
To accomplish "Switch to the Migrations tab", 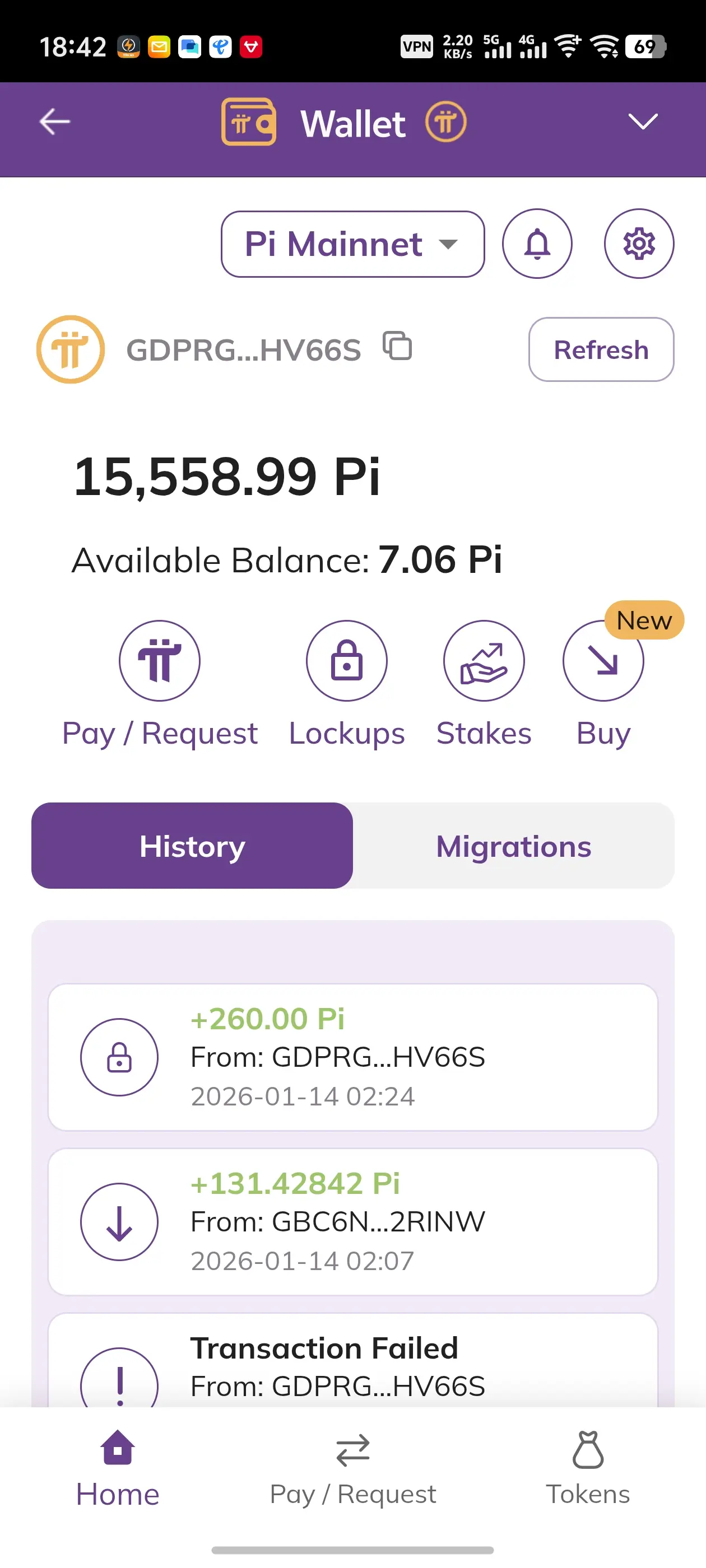I will (513, 846).
